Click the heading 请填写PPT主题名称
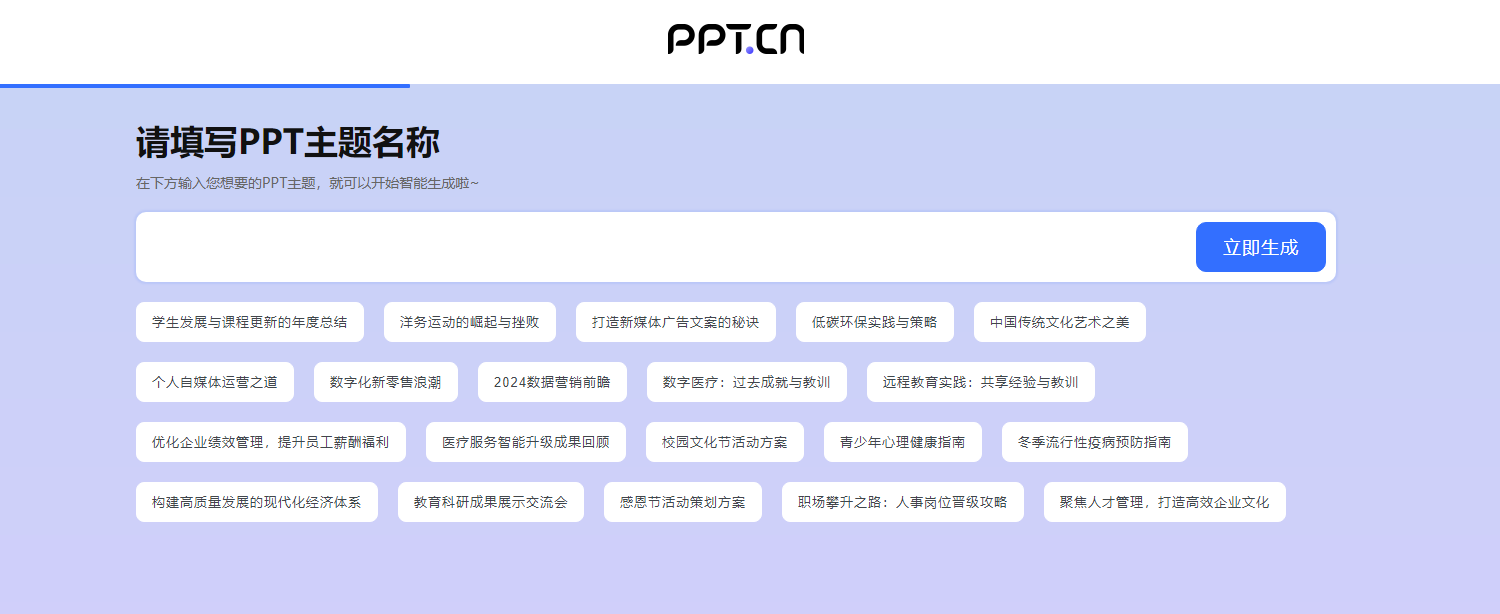This screenshot has height=614, width=1500. click(x=288, y=143)
